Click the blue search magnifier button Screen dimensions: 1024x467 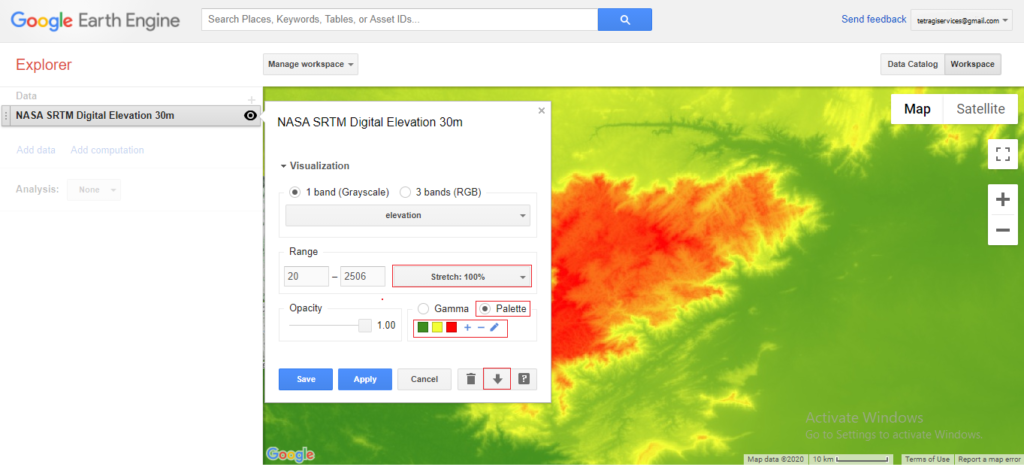pos(624,20)
